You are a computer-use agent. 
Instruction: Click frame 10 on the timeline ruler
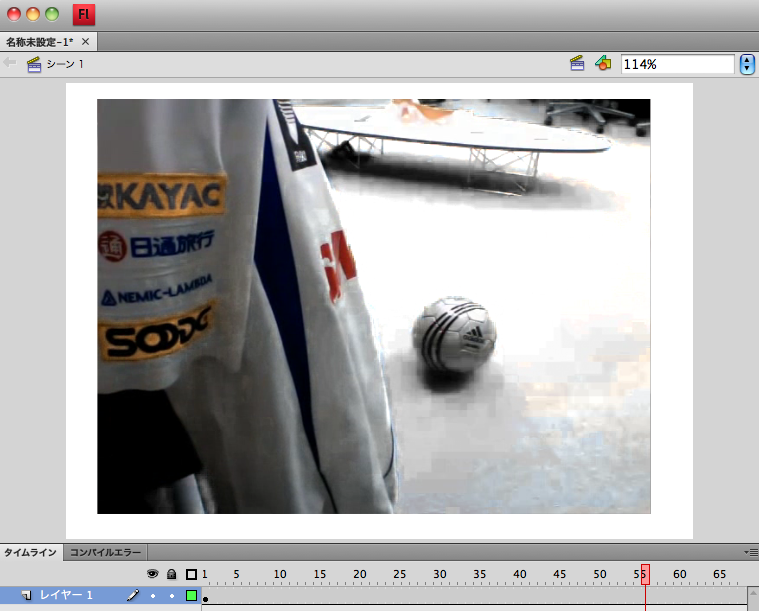tap(280, 574)
